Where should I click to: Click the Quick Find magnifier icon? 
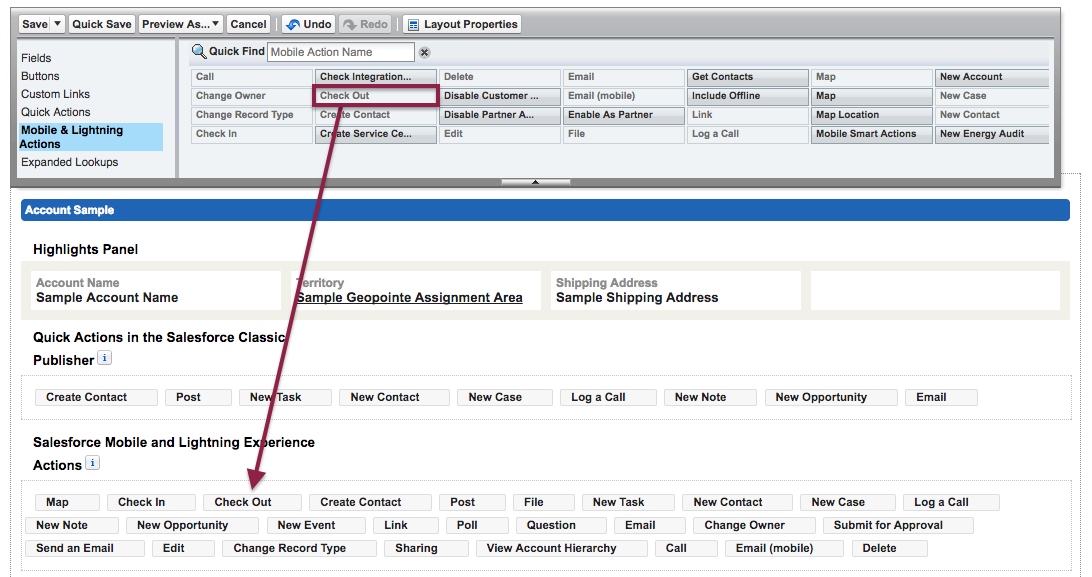[198, 52]
